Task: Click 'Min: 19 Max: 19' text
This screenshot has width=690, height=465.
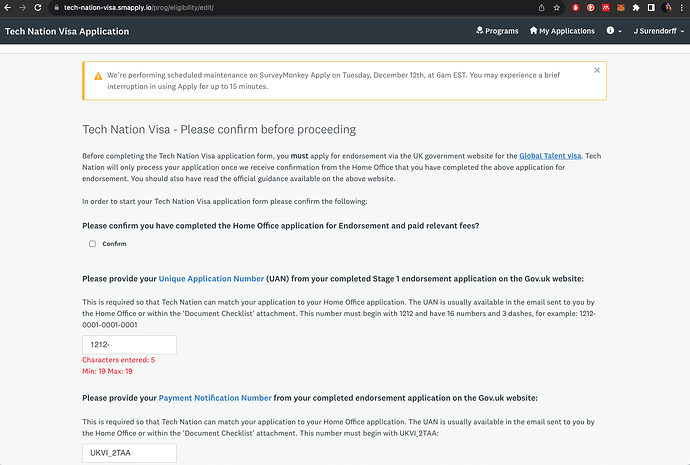Action: (x=107, y=371)
